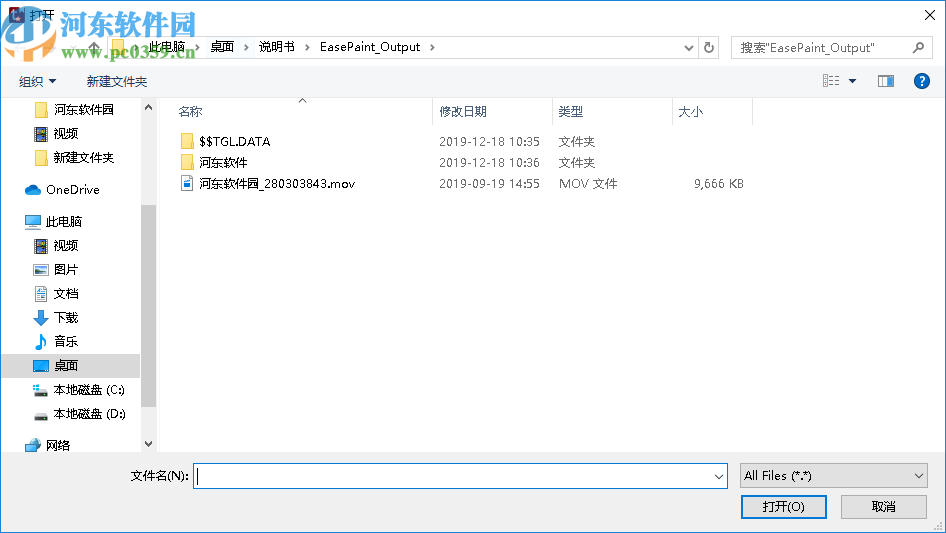Click 新建文件夹 toolbar button
This screenshot has height=533, width=946.
click(x=116, y=81)
